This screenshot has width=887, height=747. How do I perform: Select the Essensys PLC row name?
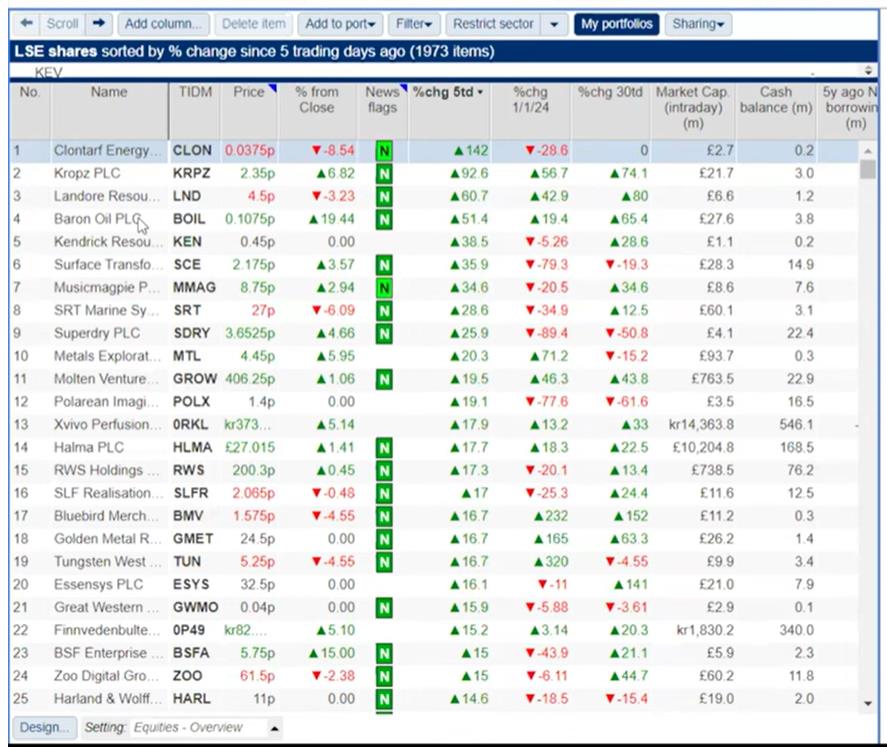[98, 585]
